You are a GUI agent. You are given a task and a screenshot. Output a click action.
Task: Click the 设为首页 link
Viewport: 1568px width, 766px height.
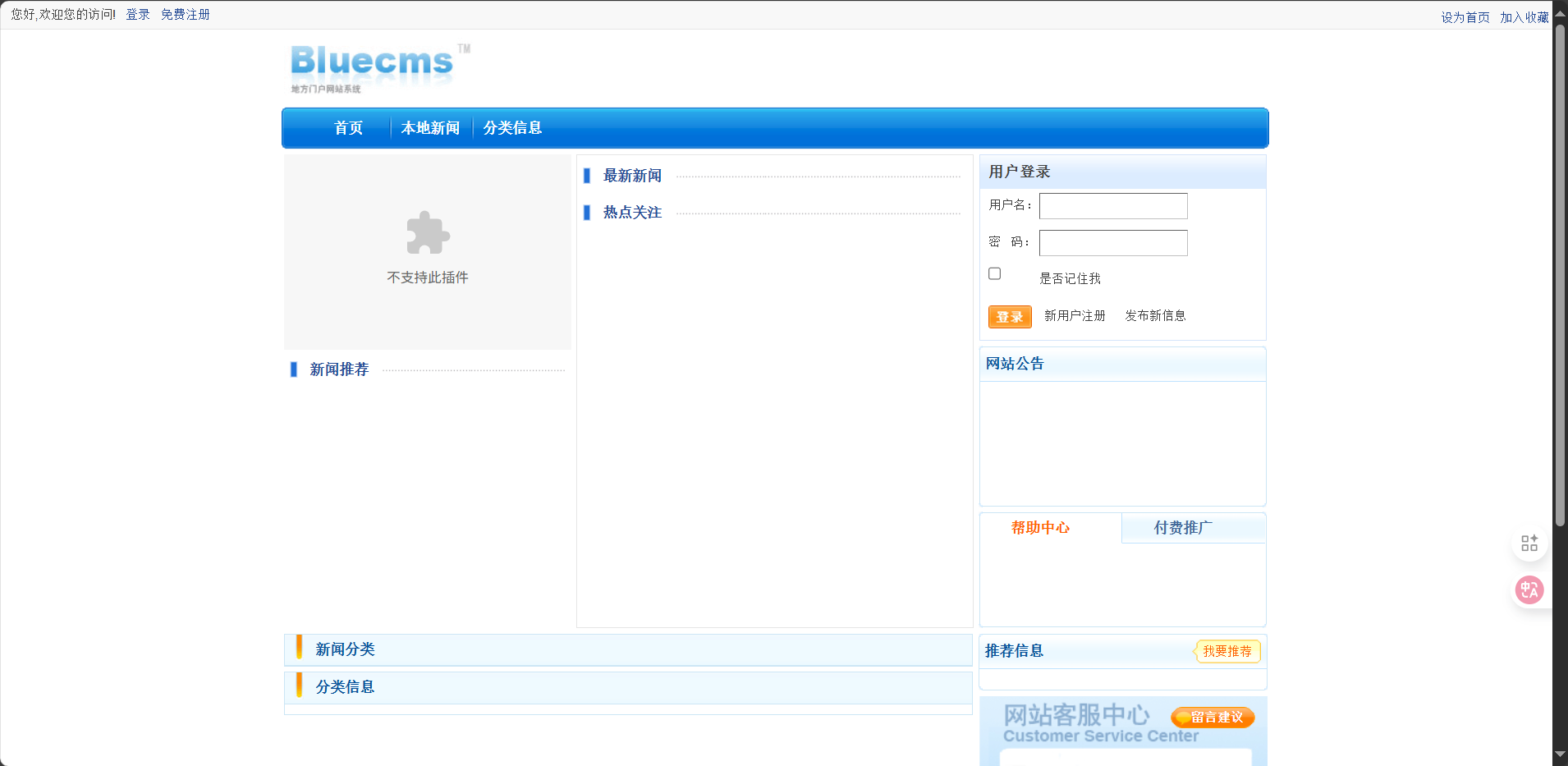1465,17
